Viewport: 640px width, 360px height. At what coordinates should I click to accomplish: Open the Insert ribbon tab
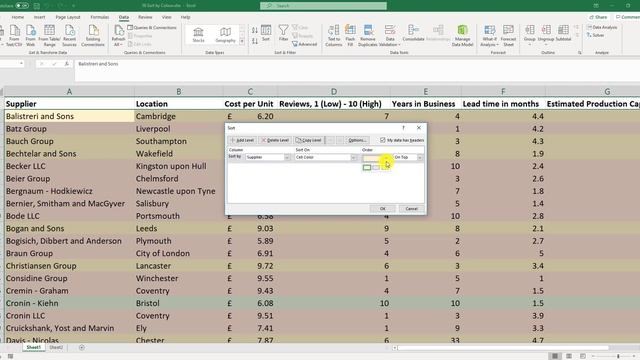click(40, 17)
